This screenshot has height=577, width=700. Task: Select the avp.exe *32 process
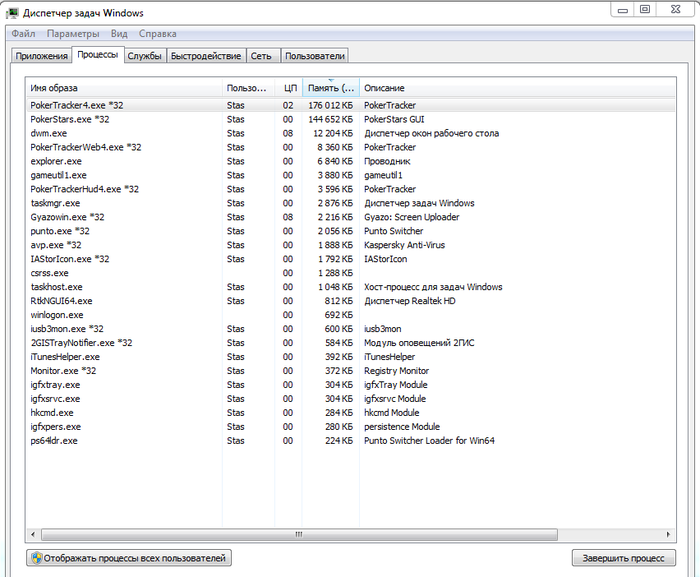pos(350,245)
